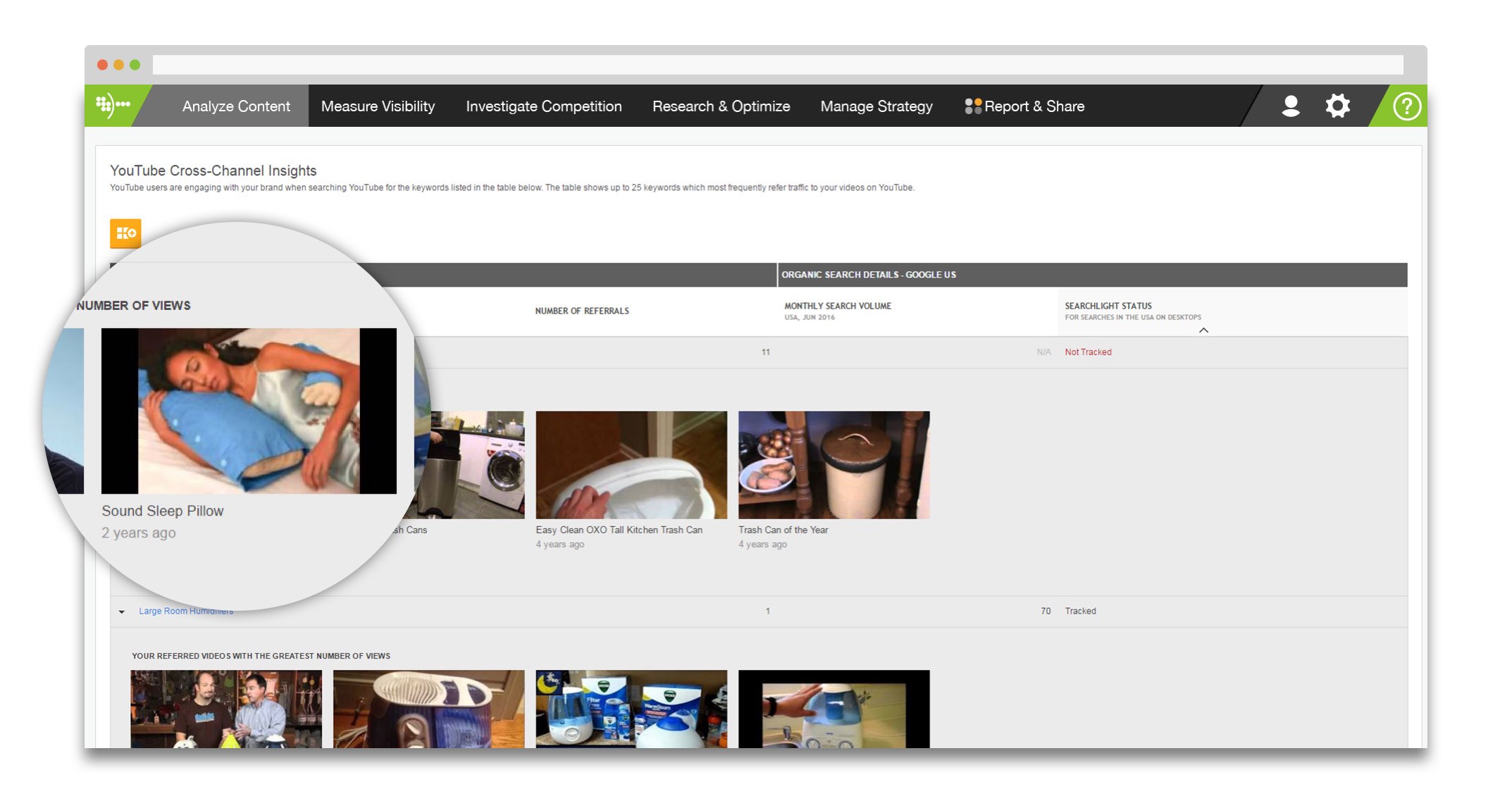
Task: Open the Research & Optimize menu
Action: [x=721, y=106]
